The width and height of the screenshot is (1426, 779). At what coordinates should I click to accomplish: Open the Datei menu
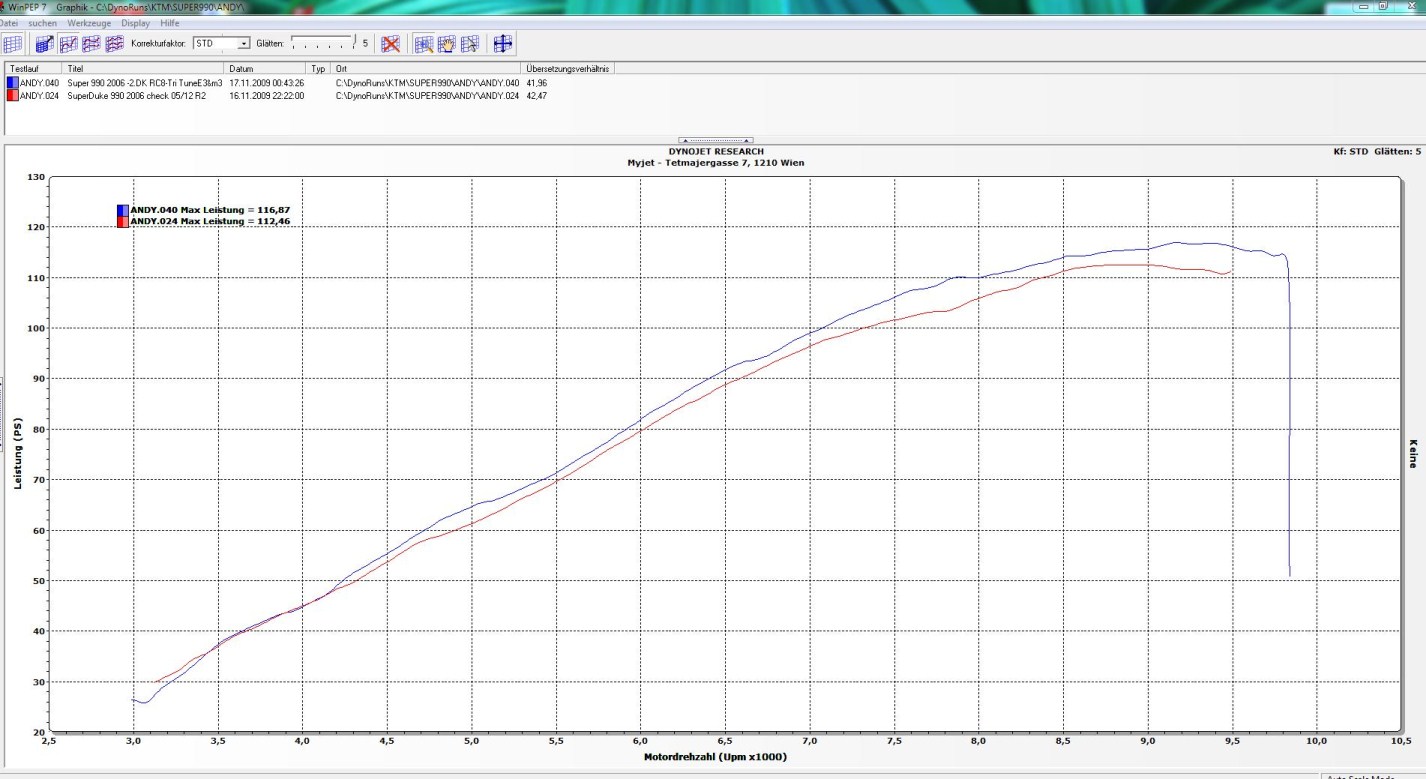pyautogui.click(x=8, y=22)
